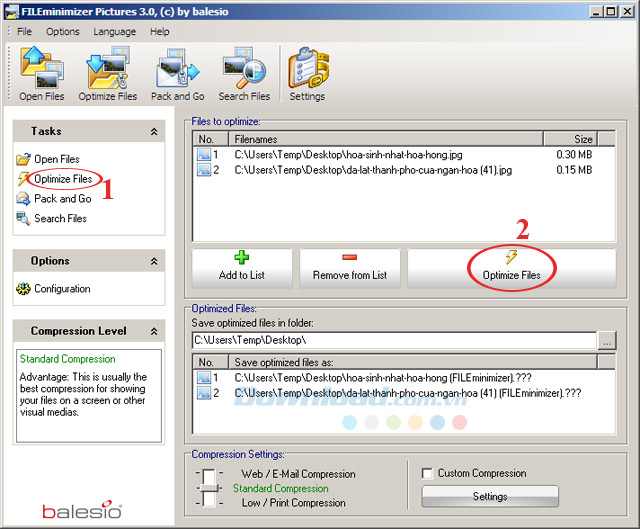Screen dimensions: 640x529
Task: Click the compression Settings button
Action: tap(490, 496)
